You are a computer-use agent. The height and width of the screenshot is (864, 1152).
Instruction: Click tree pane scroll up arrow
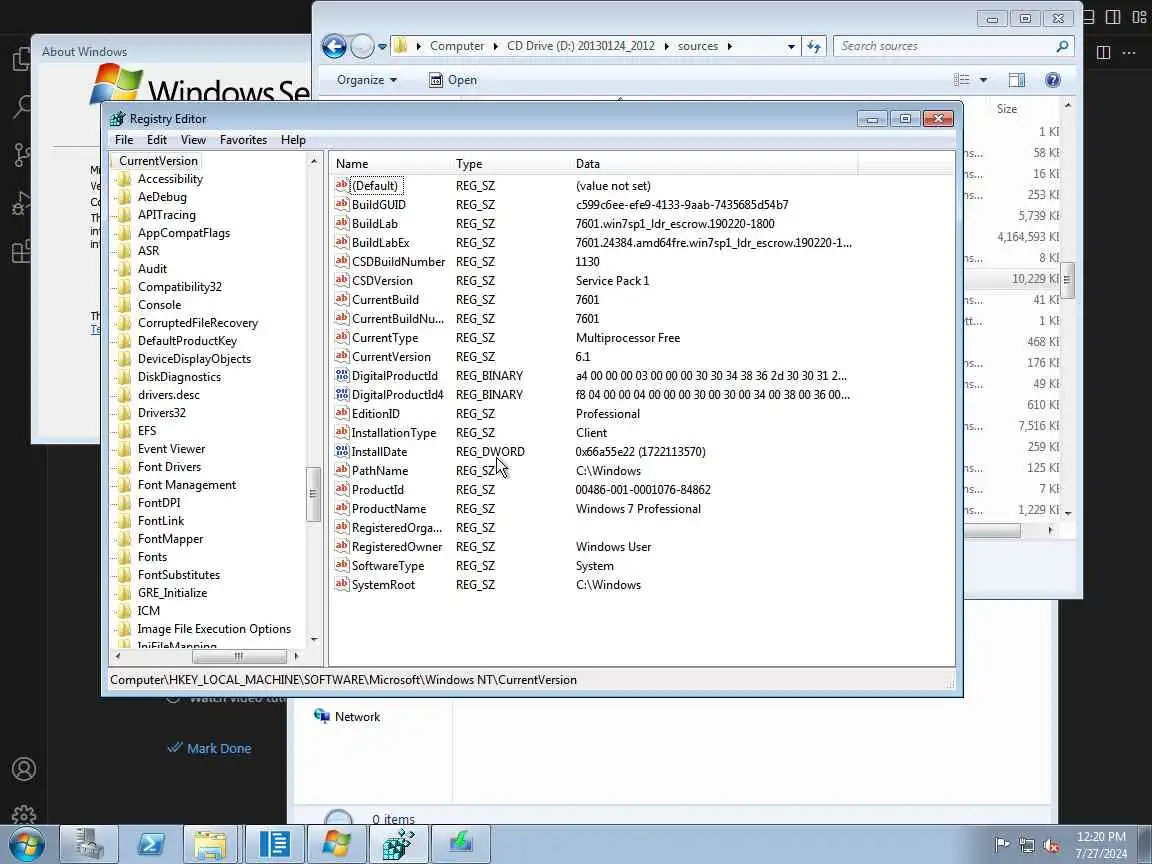(x=314, y=161)
